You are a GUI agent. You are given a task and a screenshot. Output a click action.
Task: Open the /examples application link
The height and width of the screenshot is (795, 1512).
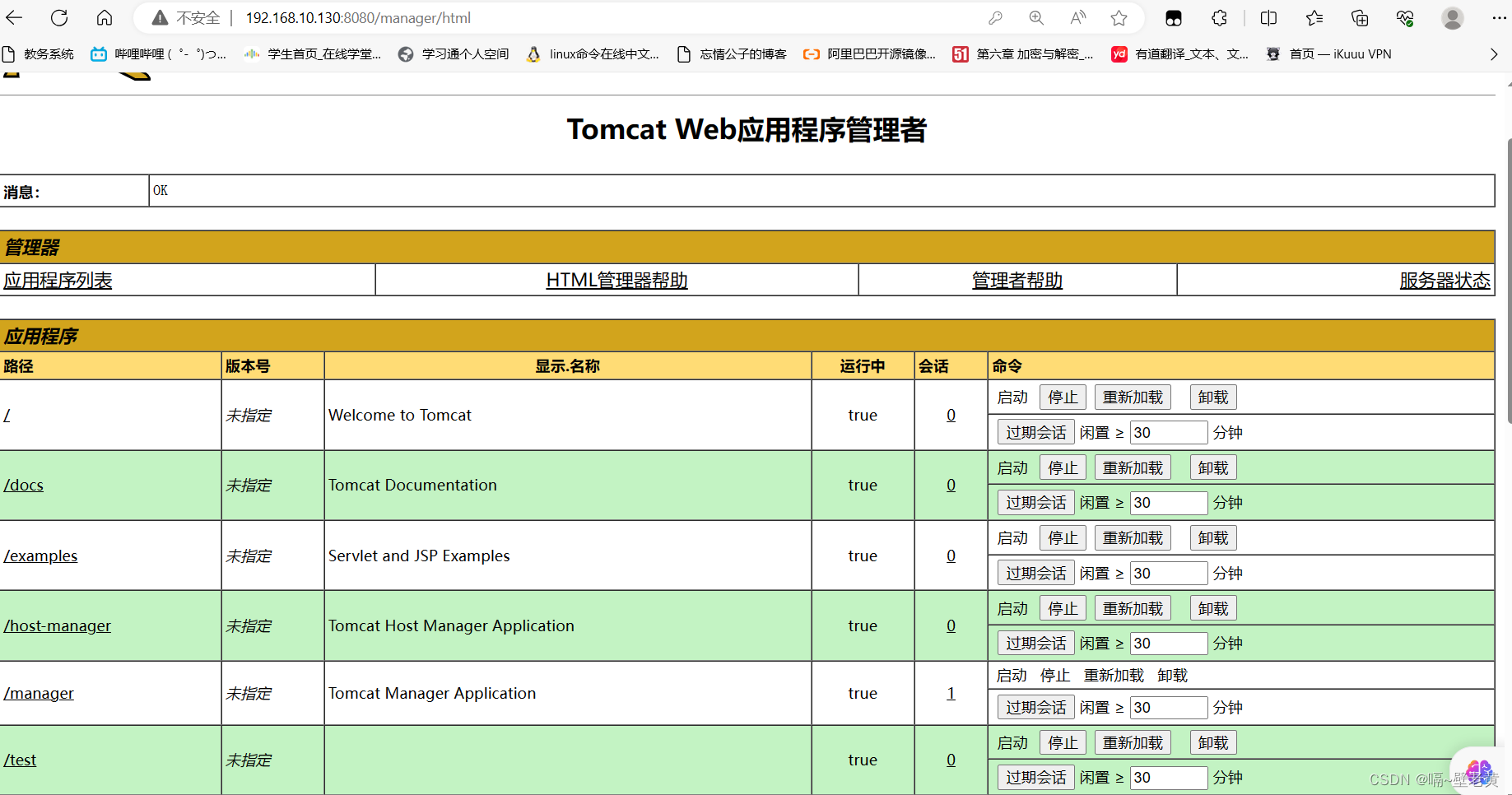pos(40,556)
